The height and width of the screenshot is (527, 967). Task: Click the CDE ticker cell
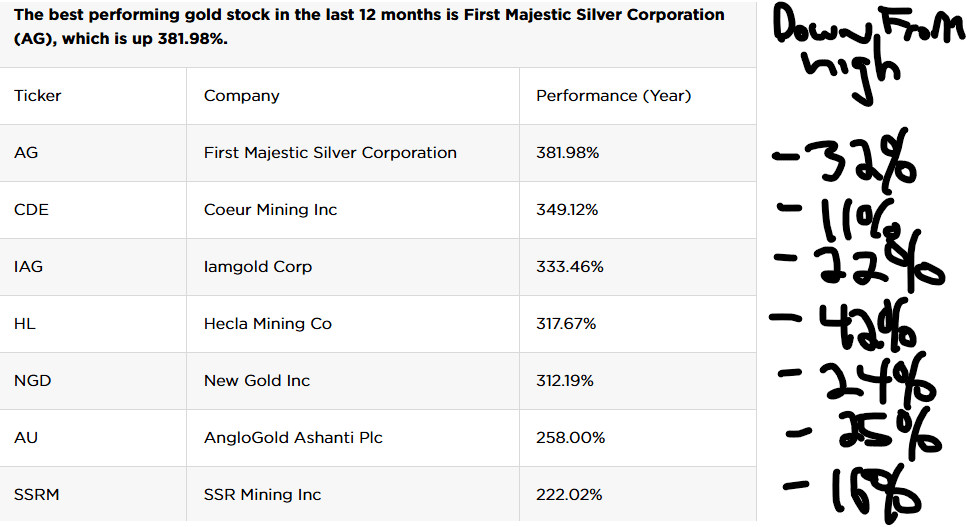point(31,210)
